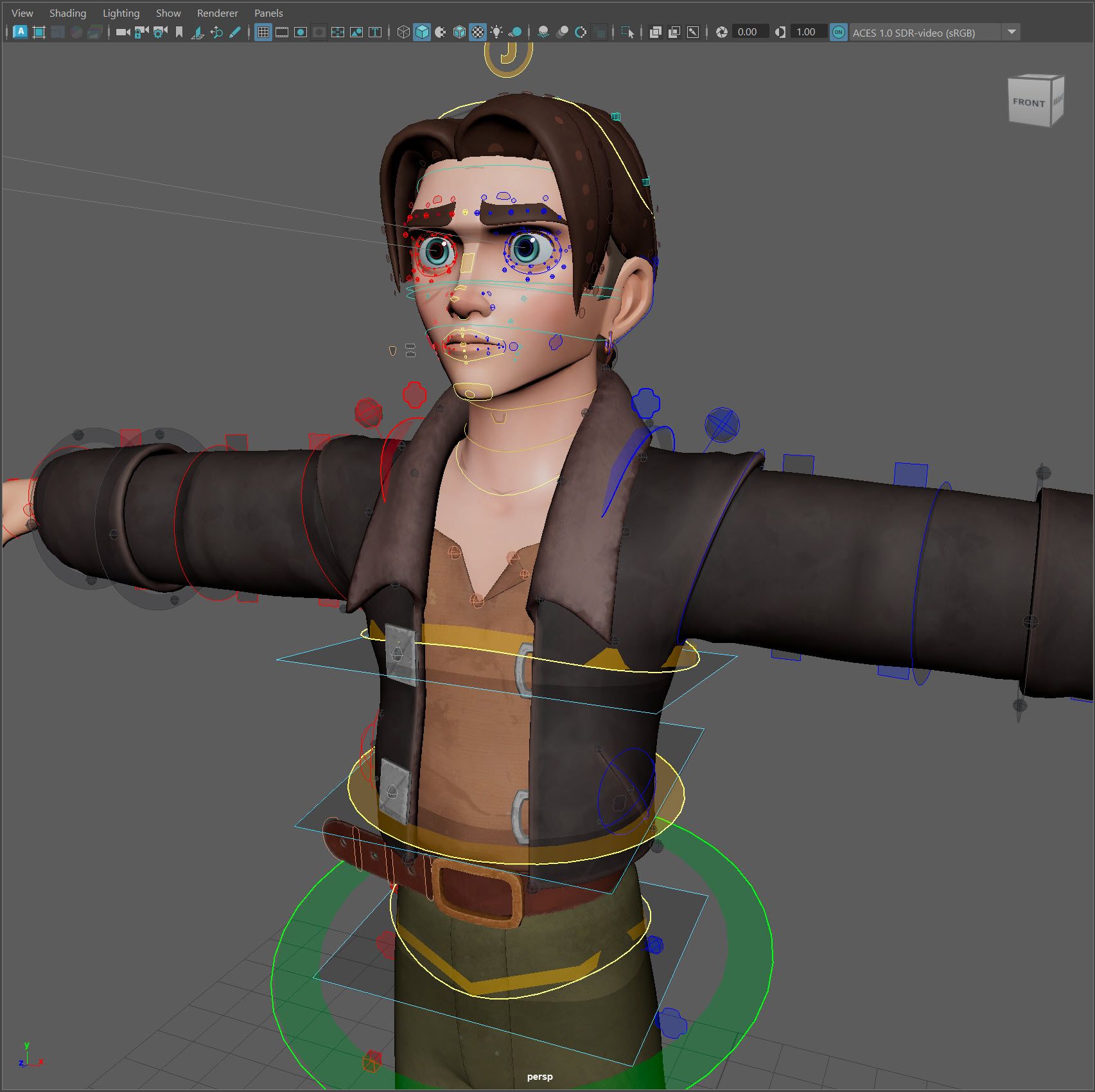Click the Use Default Material icon
Image resolution: width=1095 pixels, height=1092 pixels.
point(441,31)
